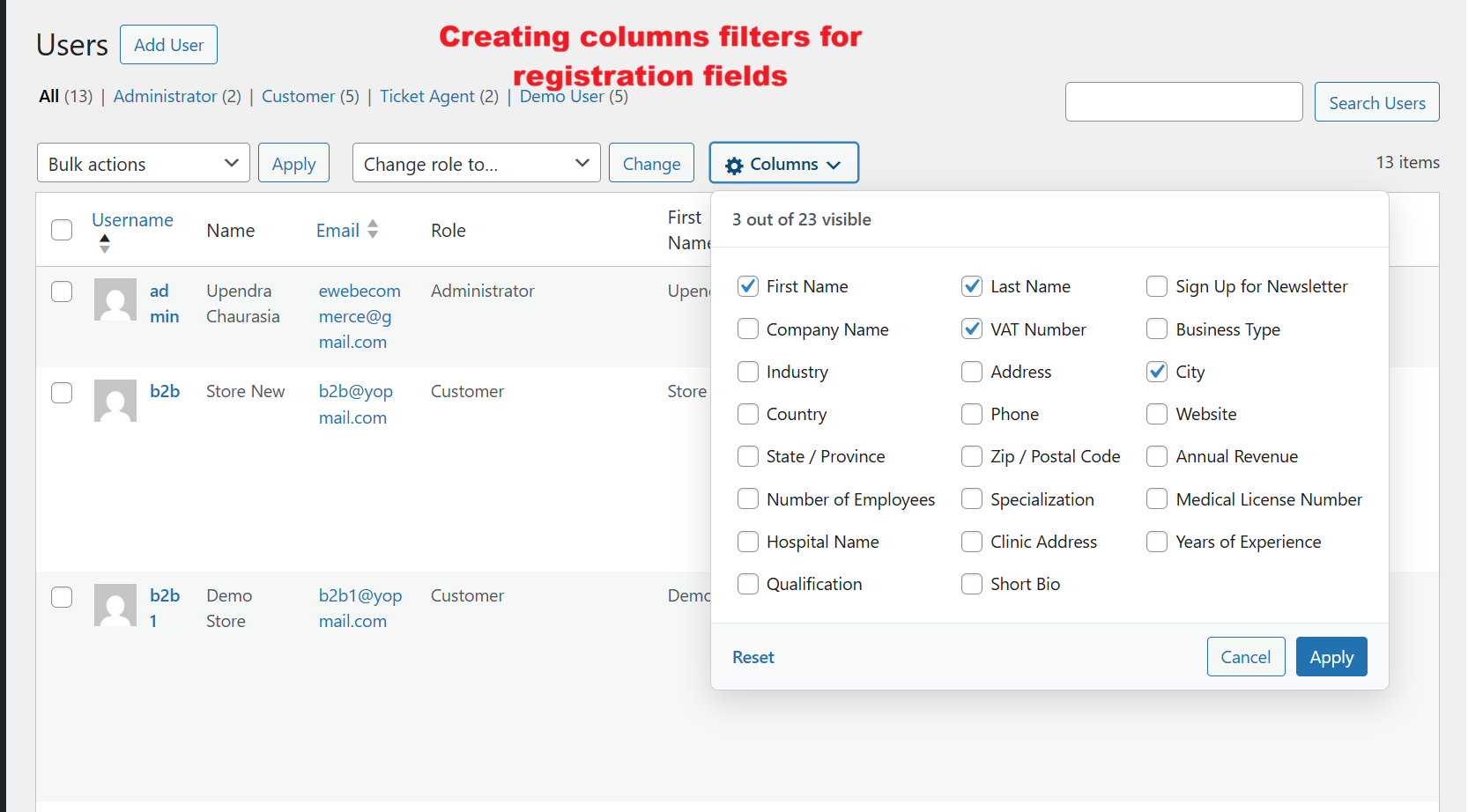
Task: Open the Bulk actions dropdown
Action: [x=143, y=163]
